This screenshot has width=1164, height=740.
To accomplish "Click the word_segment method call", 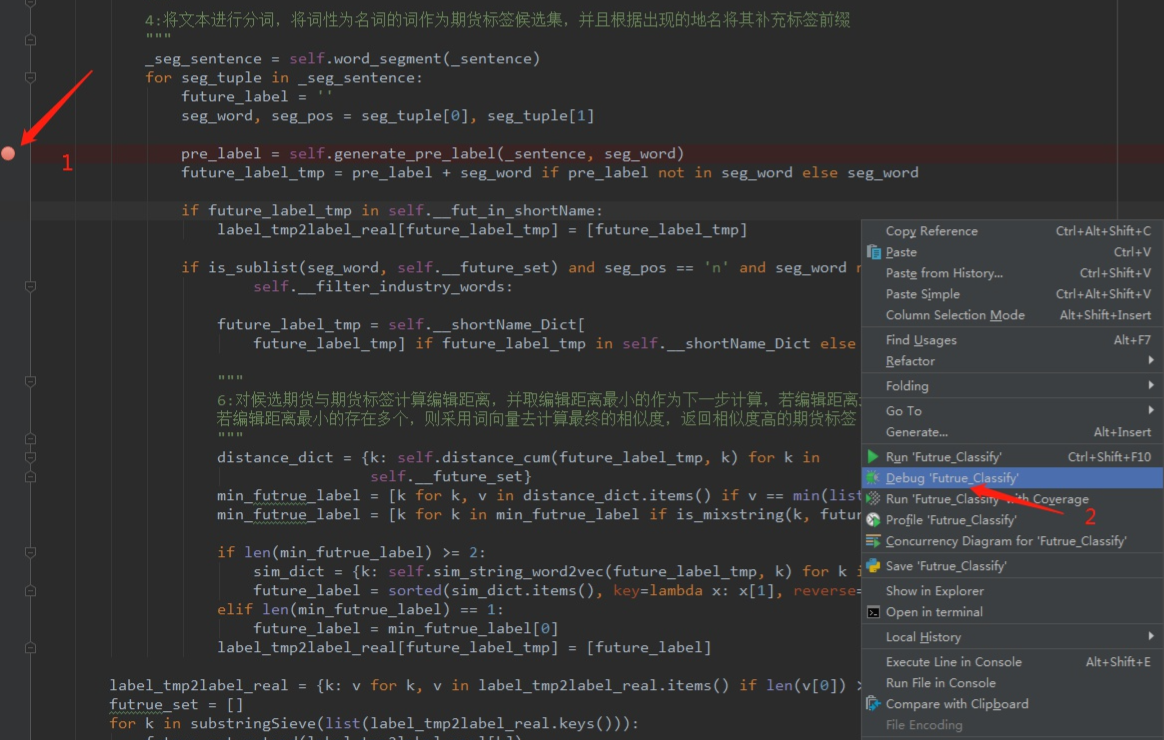I will tap(388, 59).
